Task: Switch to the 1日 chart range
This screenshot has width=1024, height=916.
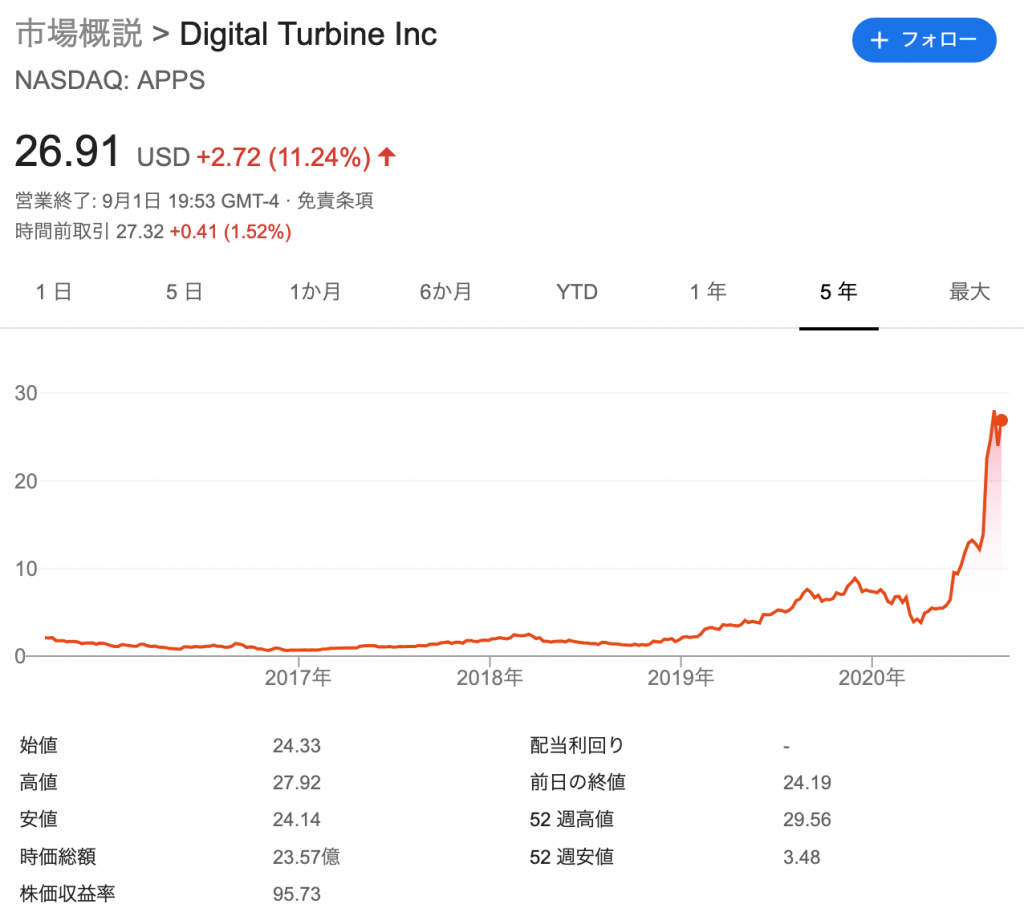Action: click(x=53, y=292)
